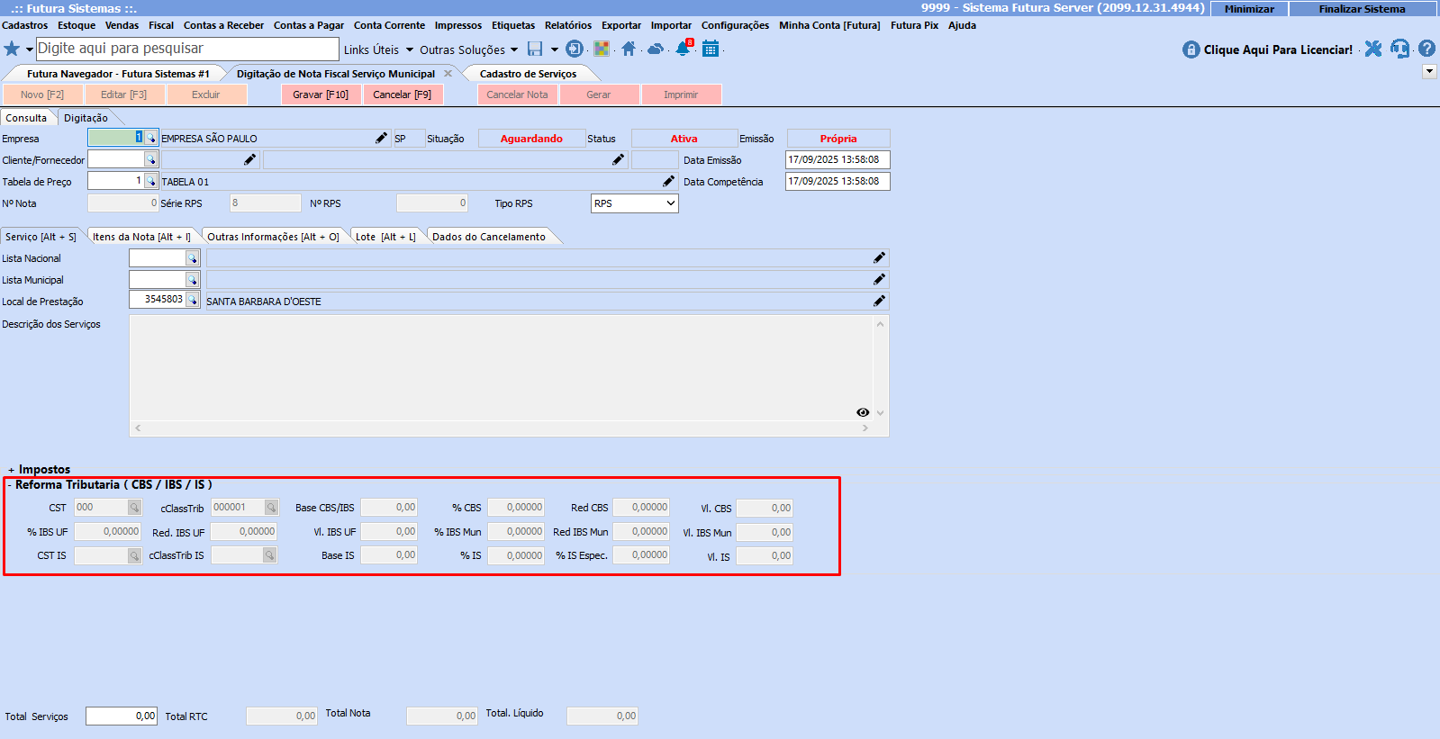Go to the home icon

tap(628, 49)
